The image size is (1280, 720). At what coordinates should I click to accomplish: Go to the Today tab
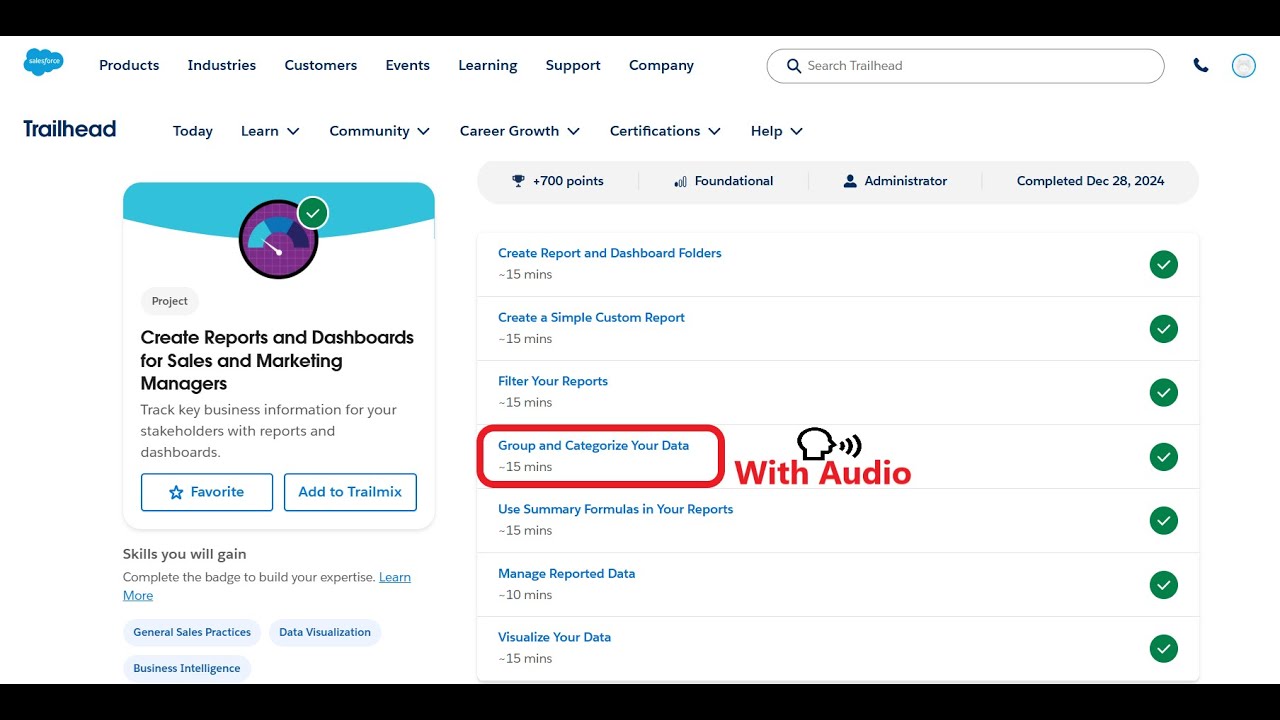[193, 131]
